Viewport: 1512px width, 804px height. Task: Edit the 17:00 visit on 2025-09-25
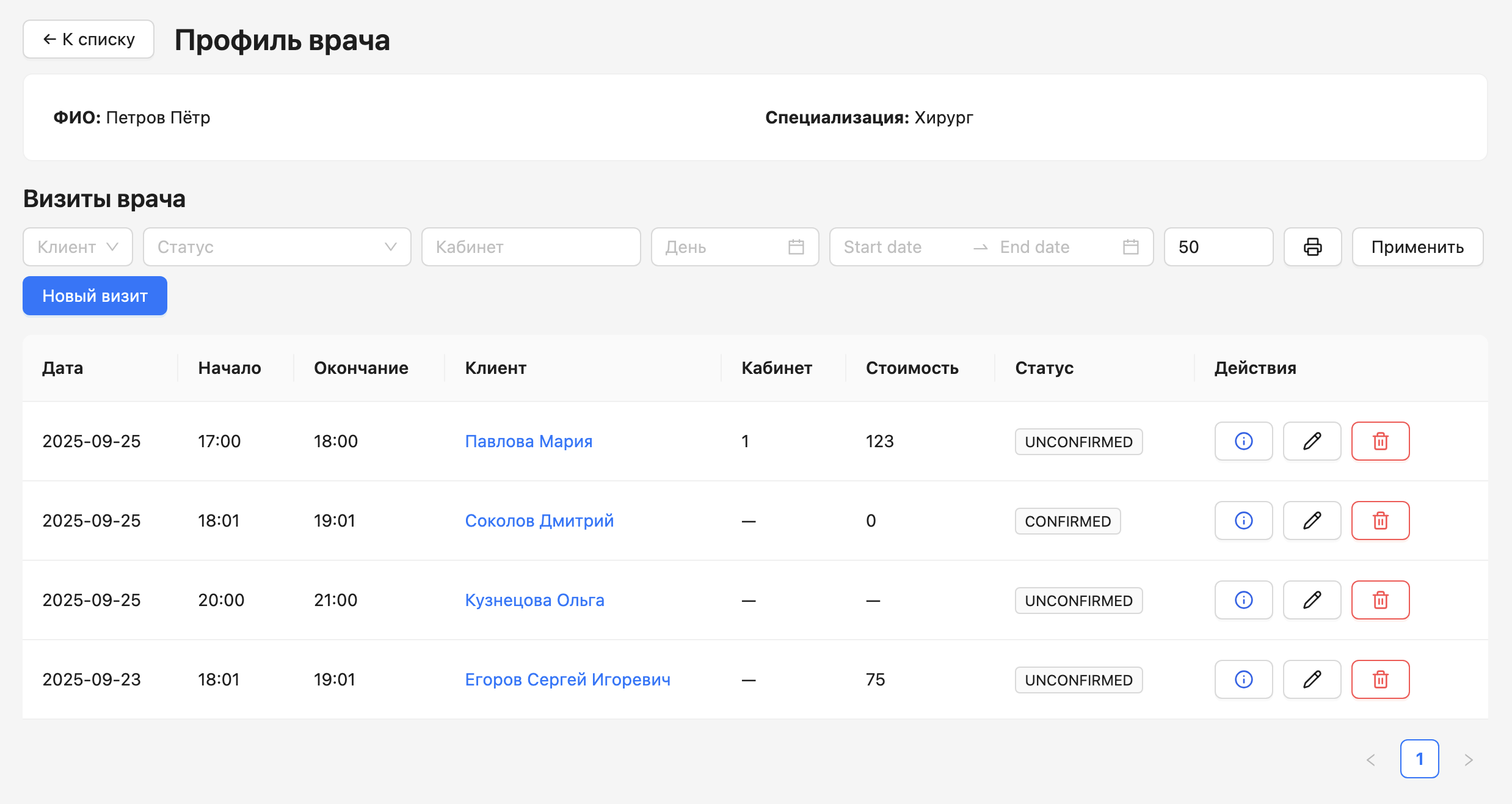[x=1312, y=441]
